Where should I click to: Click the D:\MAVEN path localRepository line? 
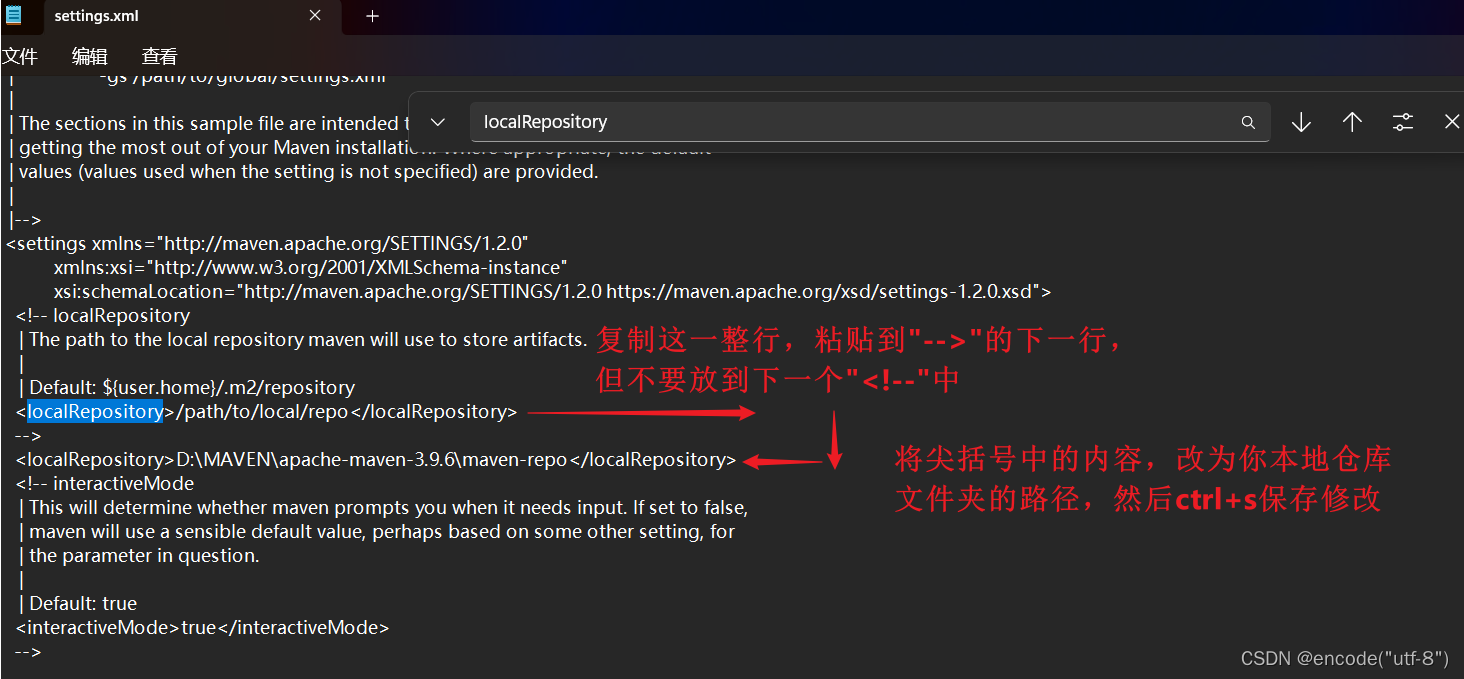pos(370,459)
